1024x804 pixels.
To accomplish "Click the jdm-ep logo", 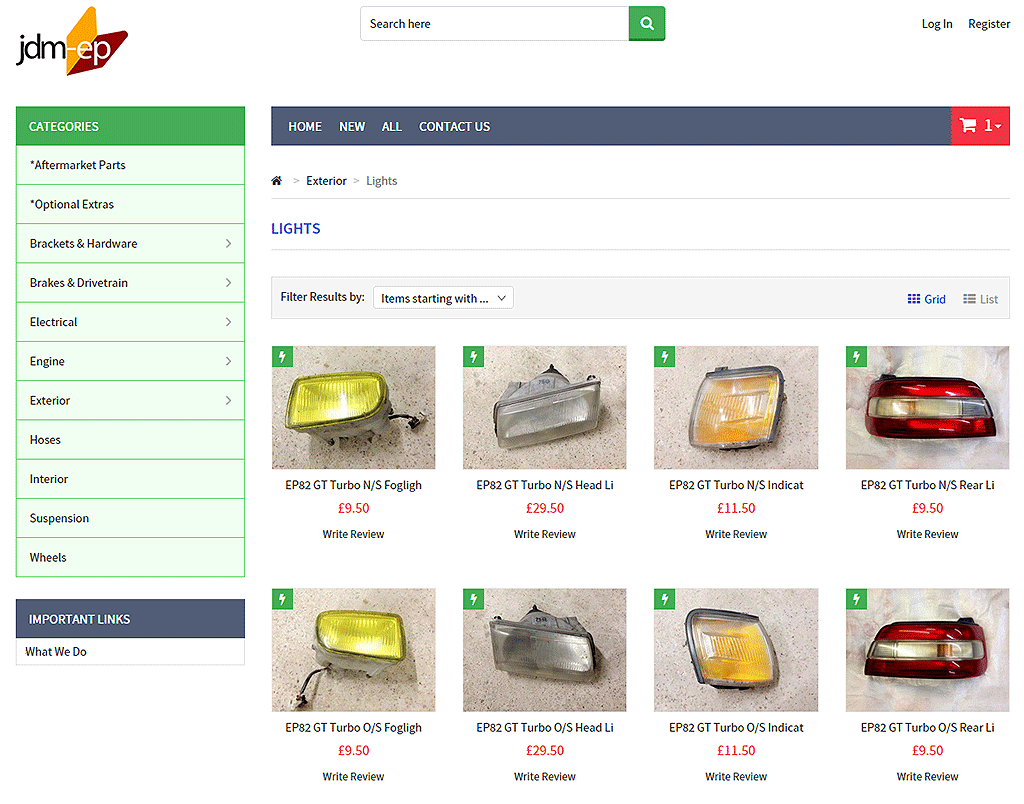I will [x=72, y=41].
